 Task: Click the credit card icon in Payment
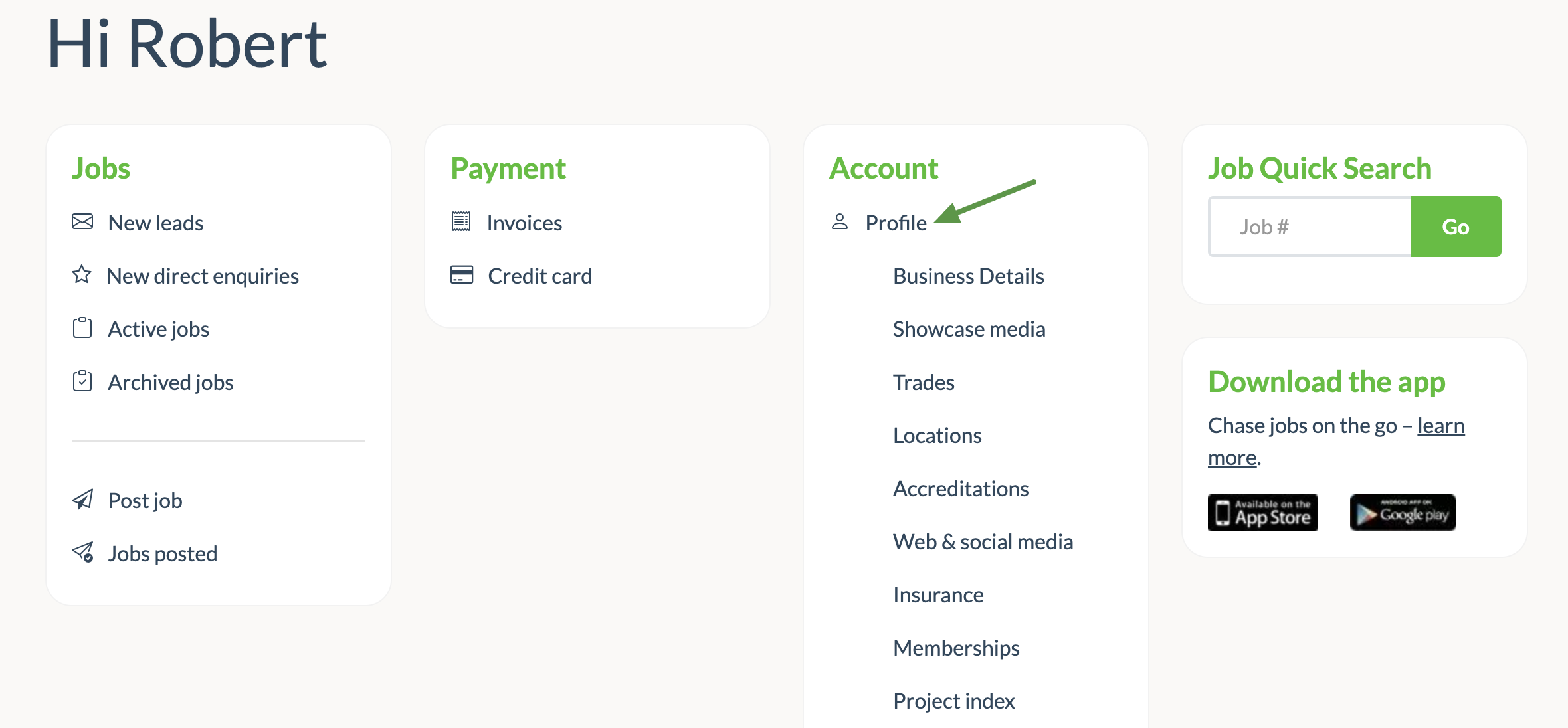click(462, 275)
